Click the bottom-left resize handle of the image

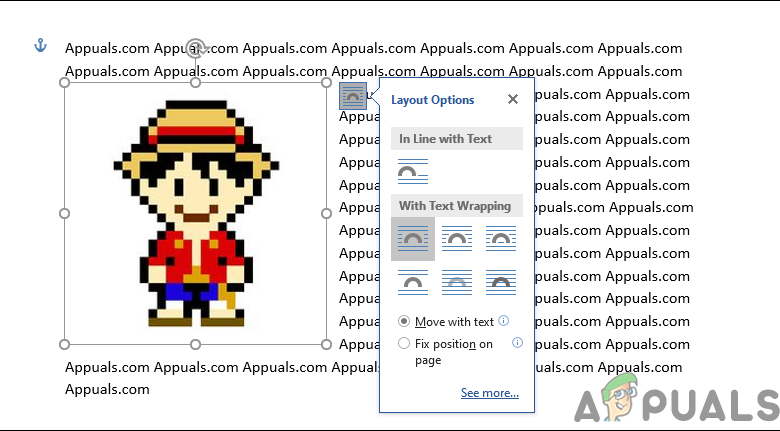point(64,344)
